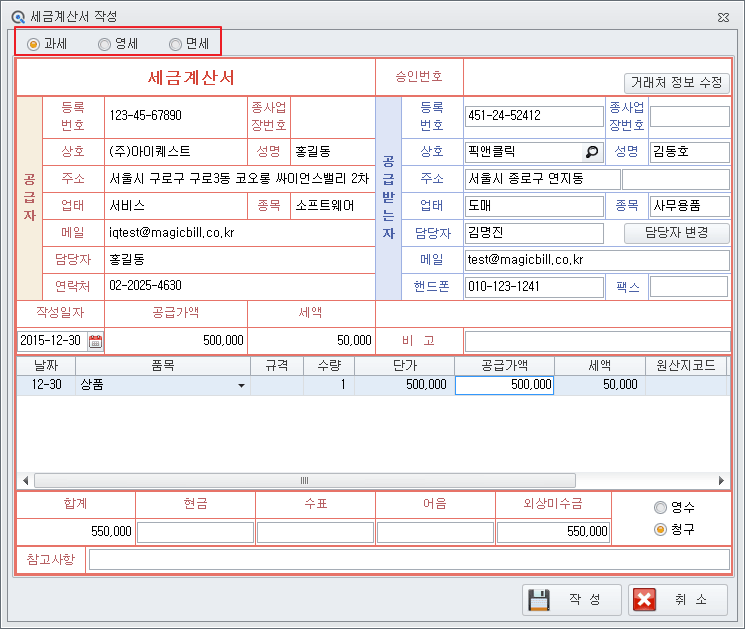The height and width of the screenshot is (629, 745).
Task: Click the 종목 field containing 사무용품
Action: tap(689, 206)
